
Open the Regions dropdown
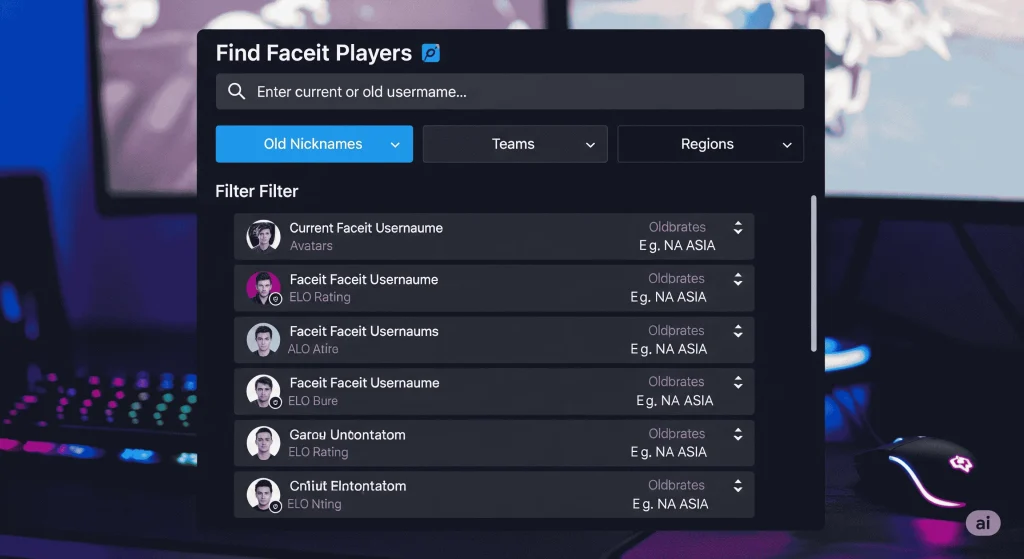click(x=711, y=144)
